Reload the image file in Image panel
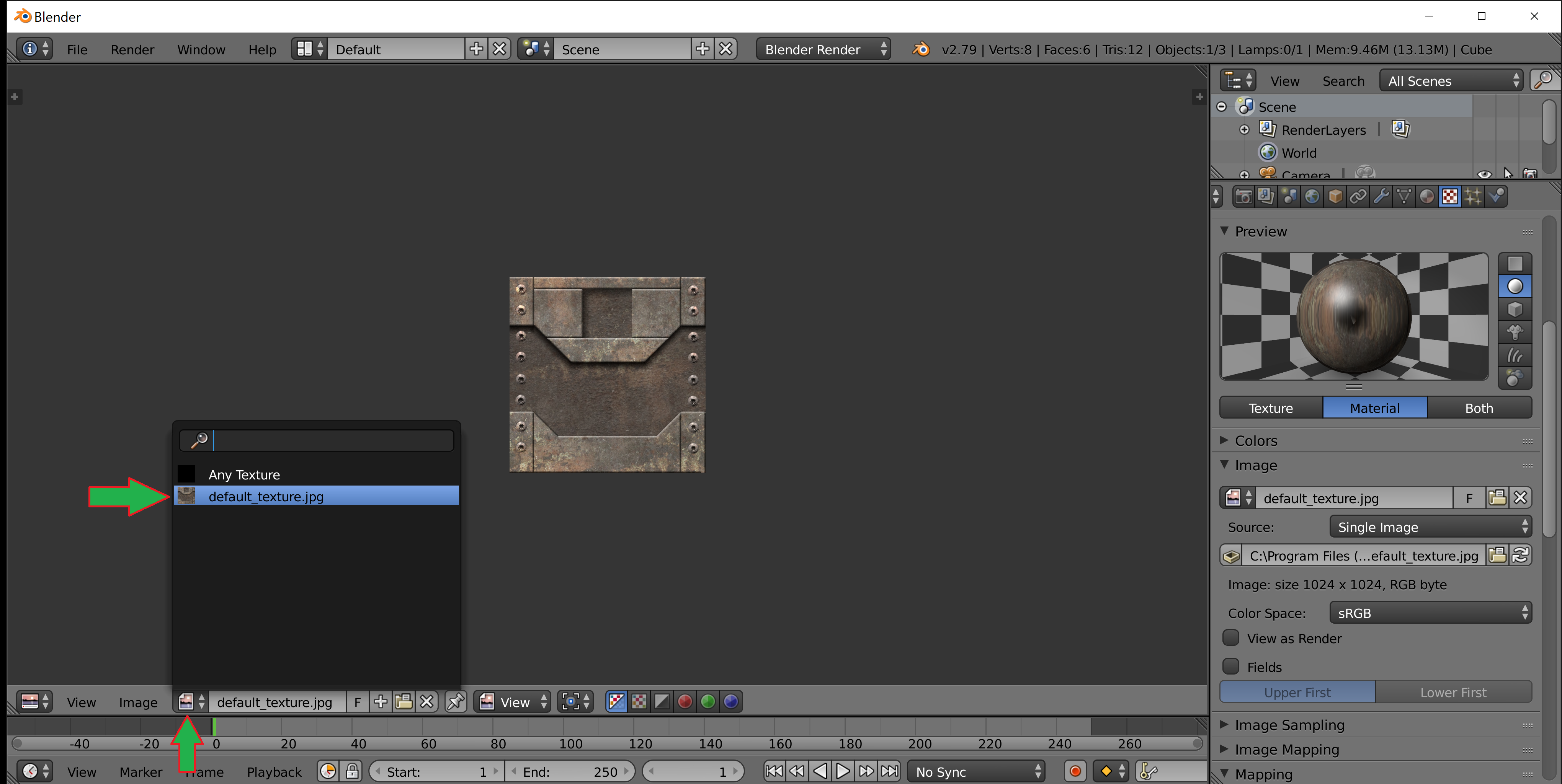Viewport: 1562px width, 784px height. [1520, 556]
